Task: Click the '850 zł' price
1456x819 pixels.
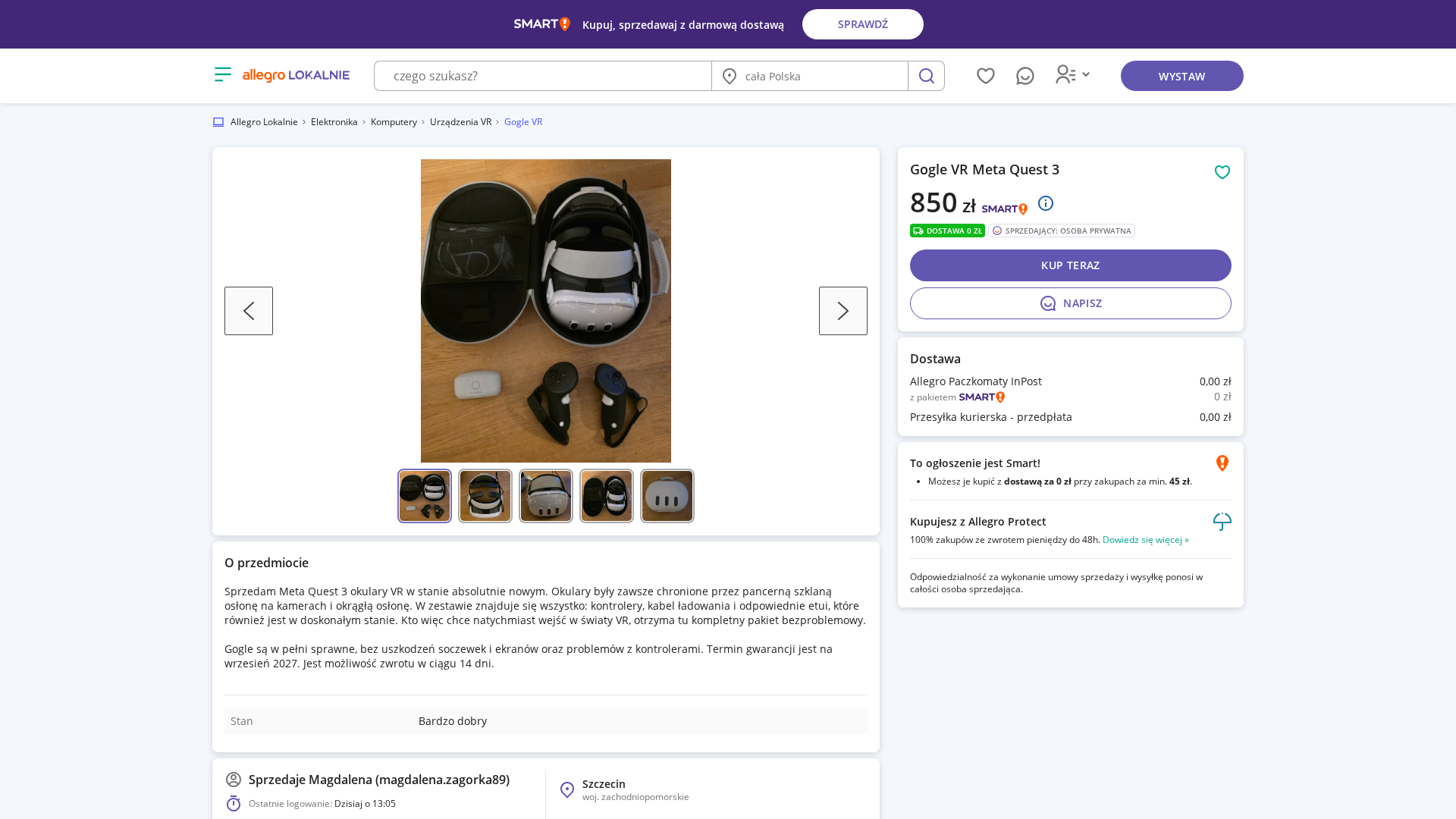Action: coord(943,202)
